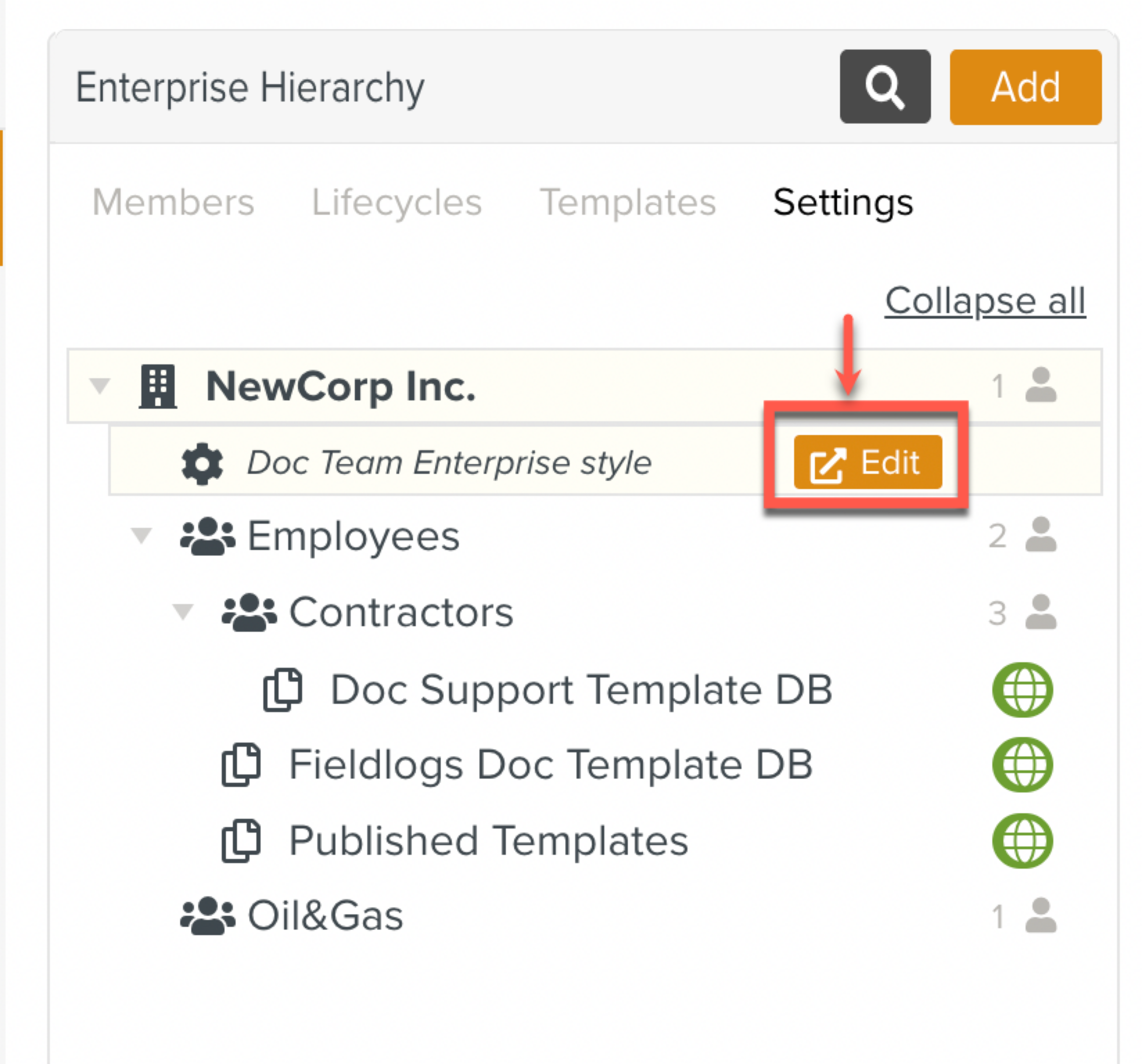The height and width of the screenshot is (1064, 1142).
Task: Click the copy icon next to Published Templates
Action: click(x=241, y=841)
